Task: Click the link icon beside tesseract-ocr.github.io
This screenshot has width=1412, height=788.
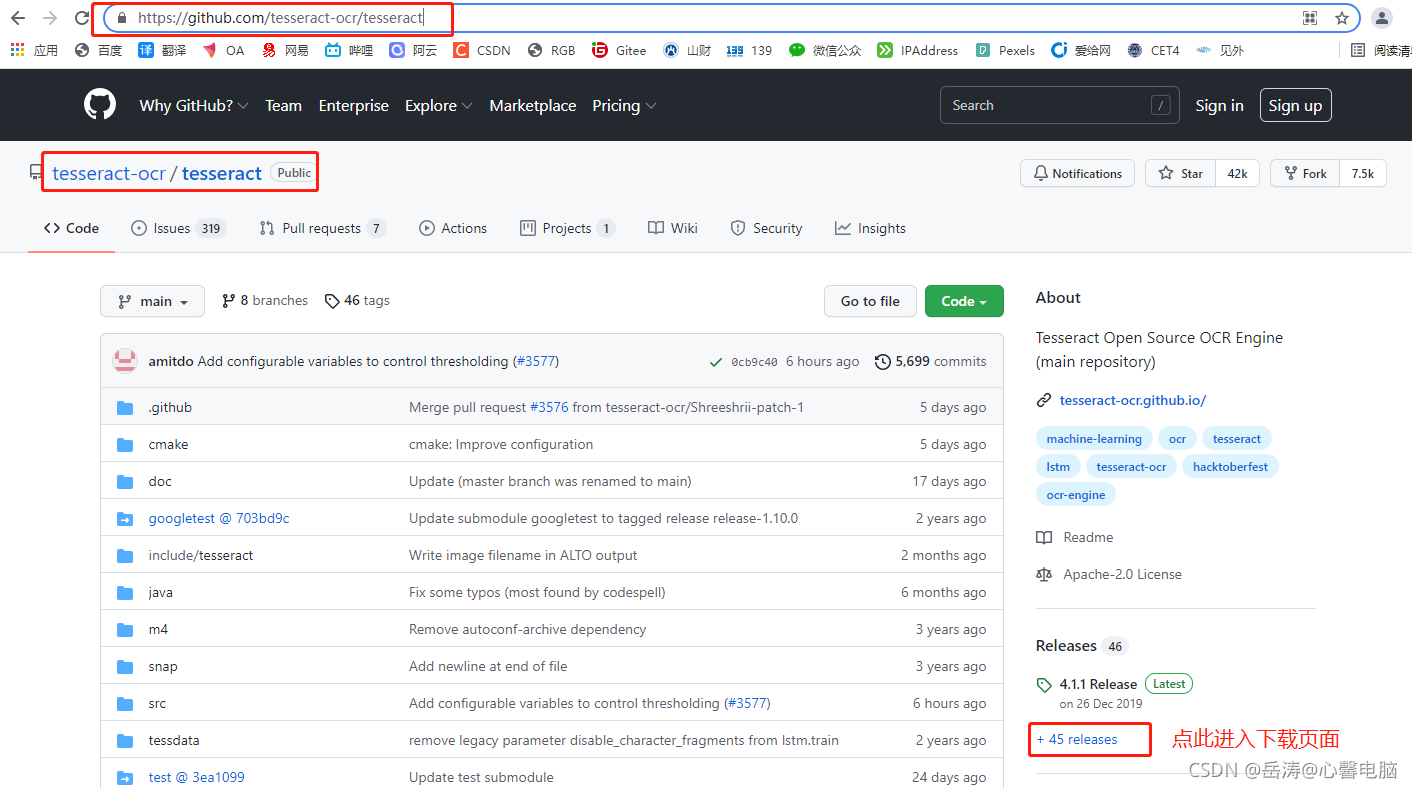Action: (x=1044, y=400)
